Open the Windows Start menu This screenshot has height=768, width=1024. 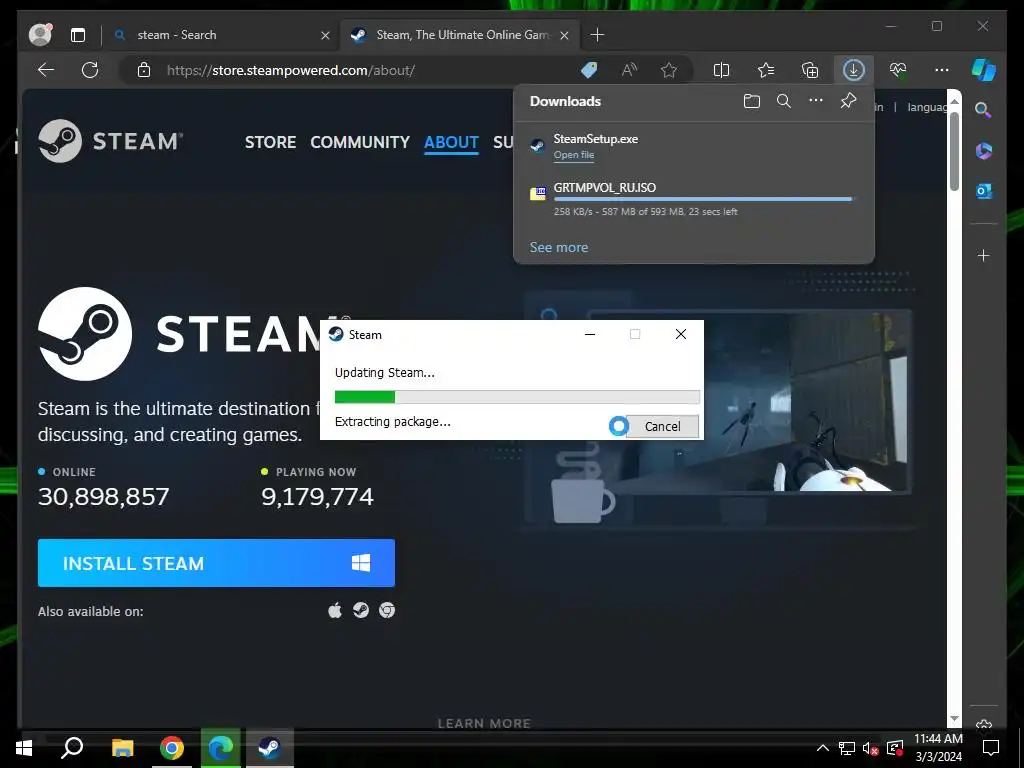coord(24,748)
